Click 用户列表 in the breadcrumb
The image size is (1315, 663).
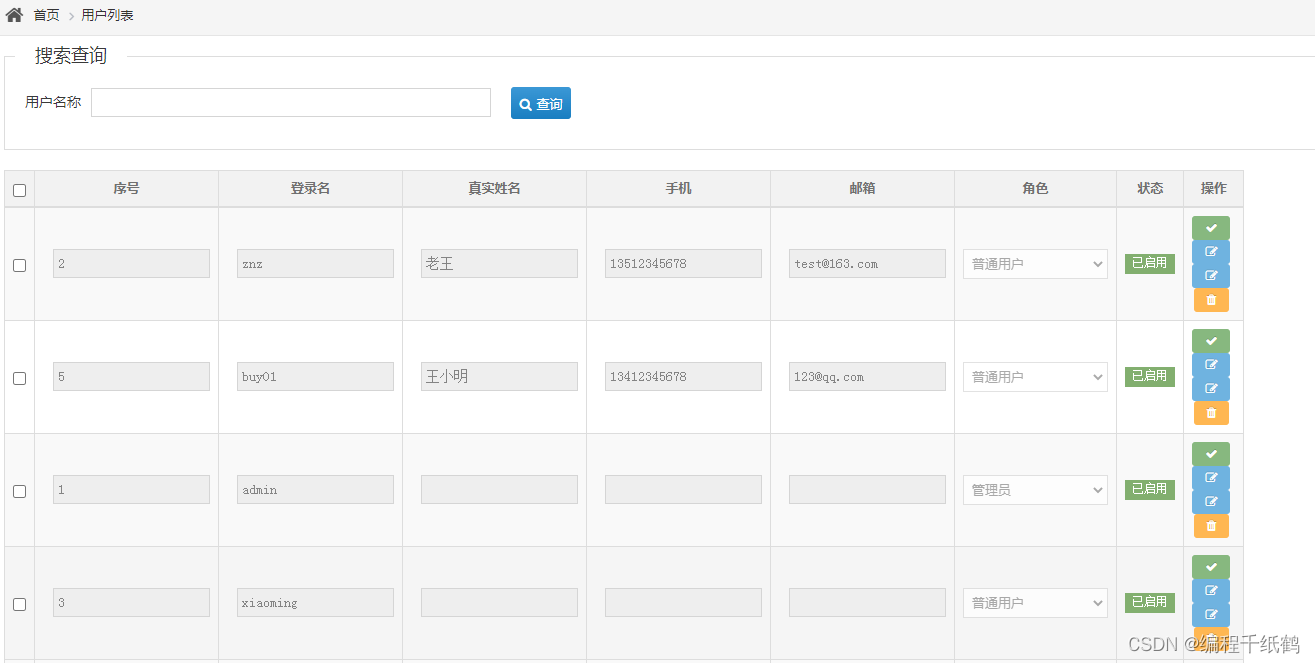coord(107,15)
